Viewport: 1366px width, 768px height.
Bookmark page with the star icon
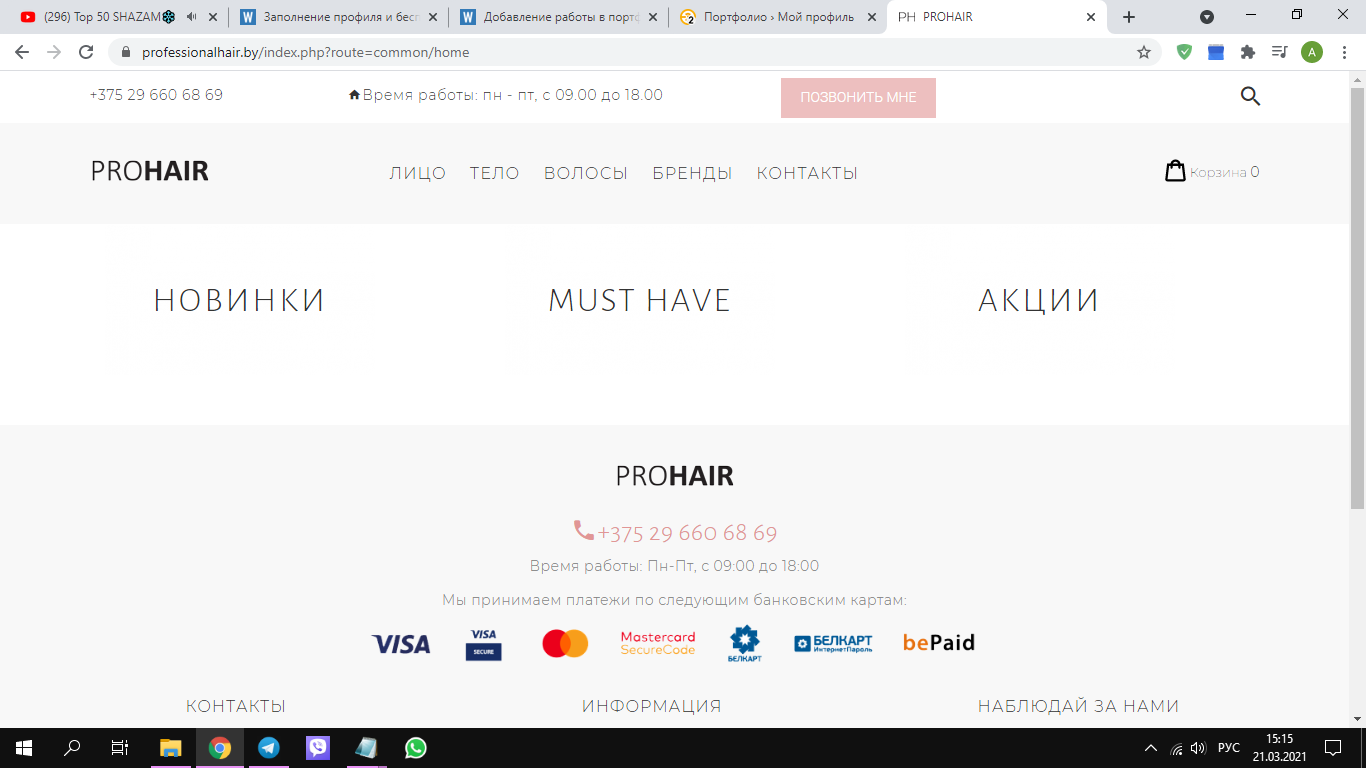click(1144, 52)
